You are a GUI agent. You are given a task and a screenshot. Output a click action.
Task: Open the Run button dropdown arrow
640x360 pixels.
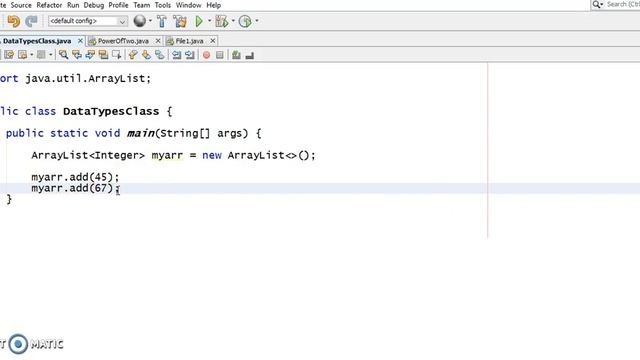click(x=209, y=21)
